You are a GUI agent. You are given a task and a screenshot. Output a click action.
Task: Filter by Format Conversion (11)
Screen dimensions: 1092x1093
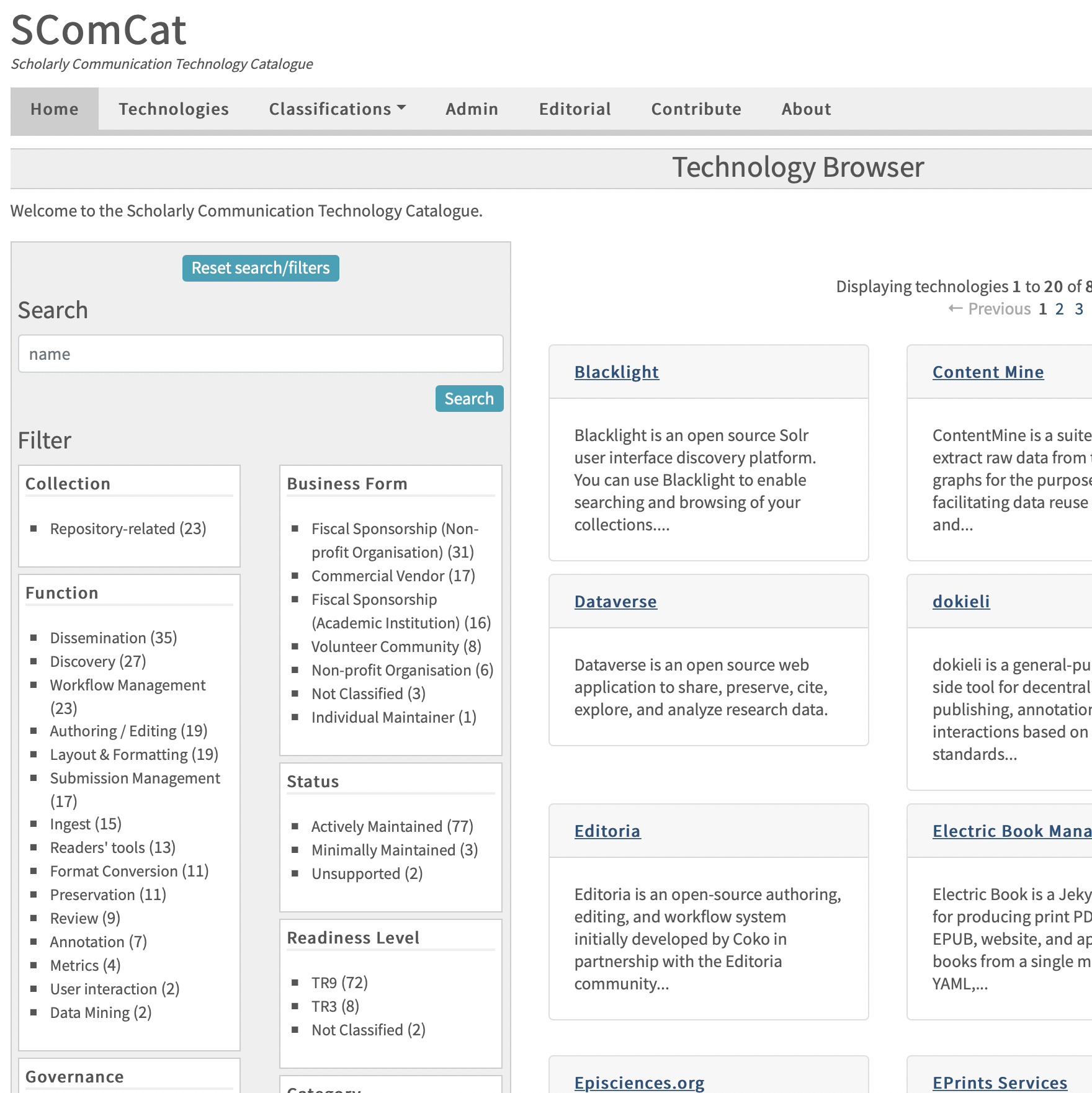(129, 871)
